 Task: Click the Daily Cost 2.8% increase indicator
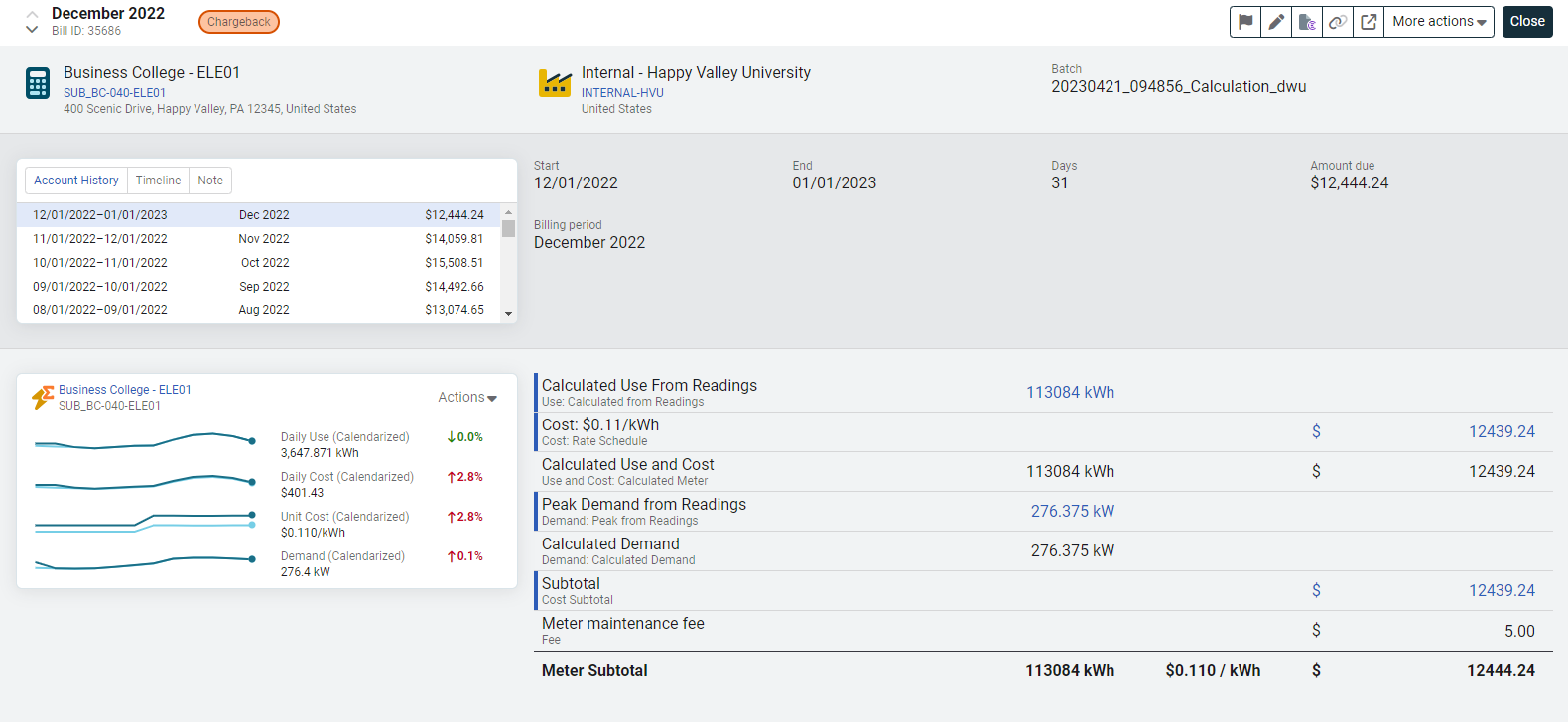click(464, 477)
